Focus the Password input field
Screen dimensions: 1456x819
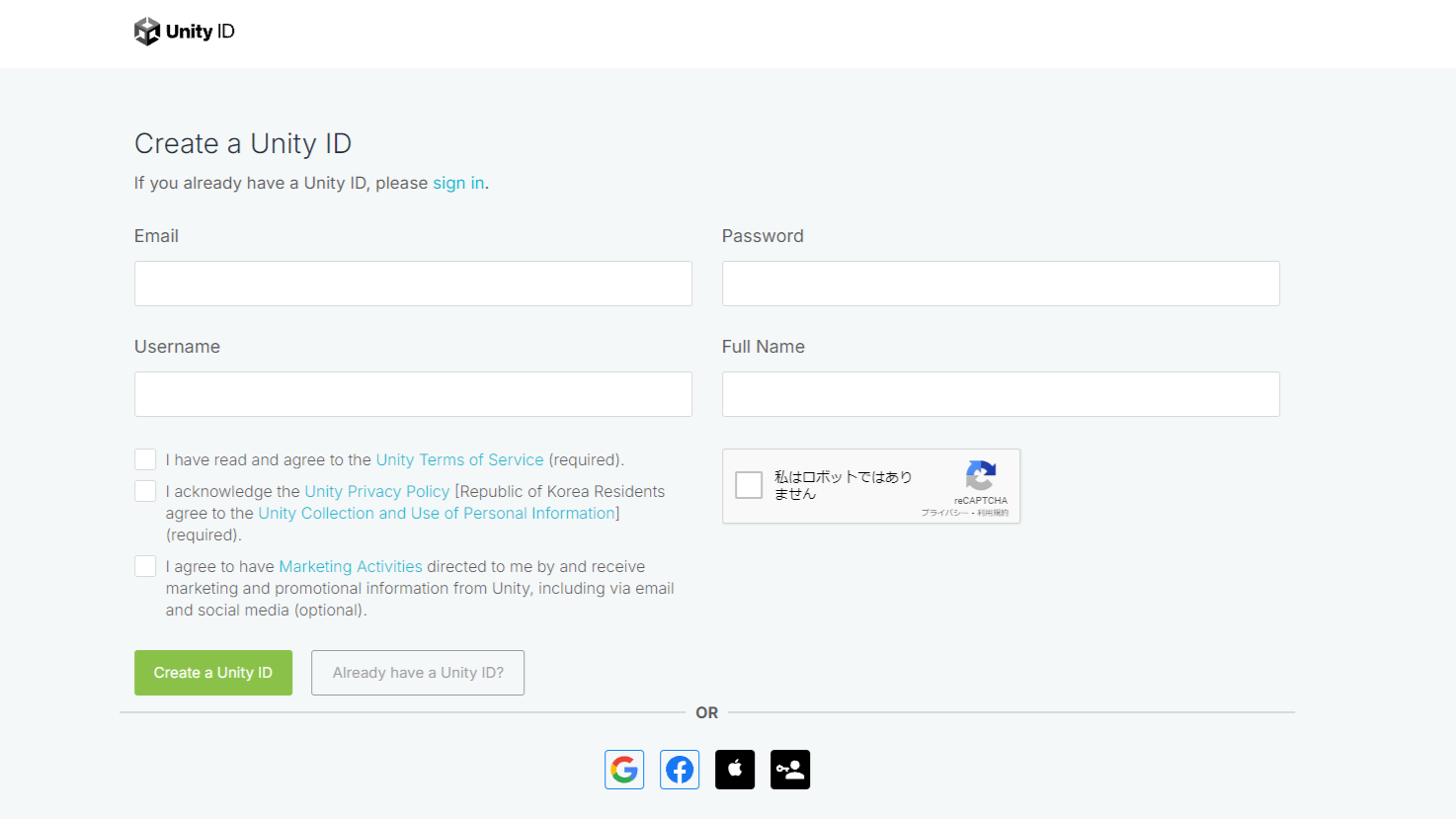pos(1001,284)
